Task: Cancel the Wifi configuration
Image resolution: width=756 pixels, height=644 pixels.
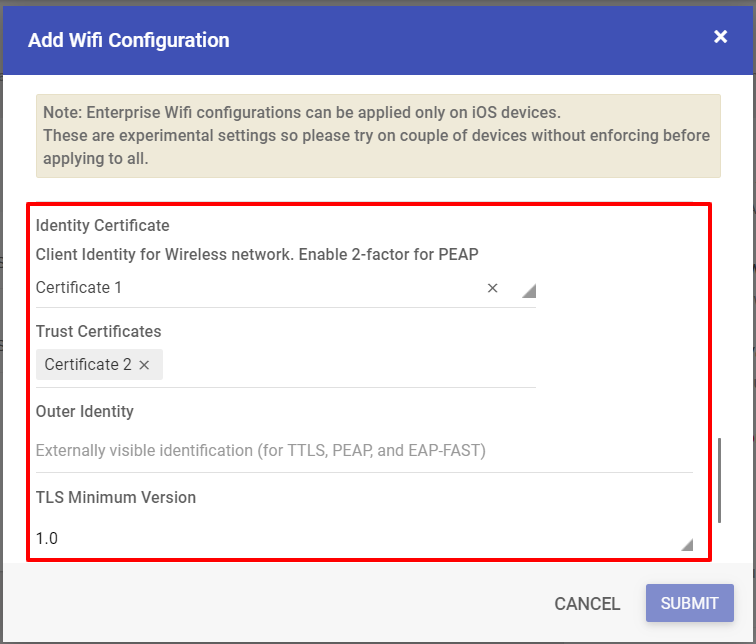Action: pos(587,604)
